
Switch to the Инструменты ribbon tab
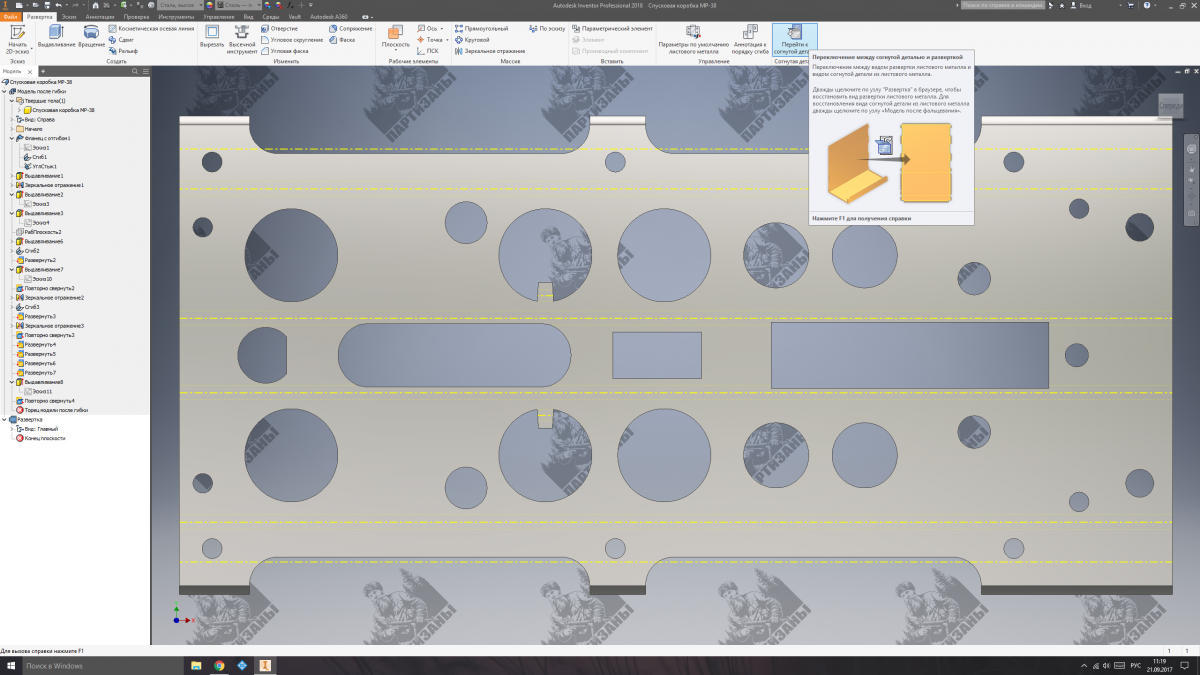pyautogui.click(x=176, y=18)
